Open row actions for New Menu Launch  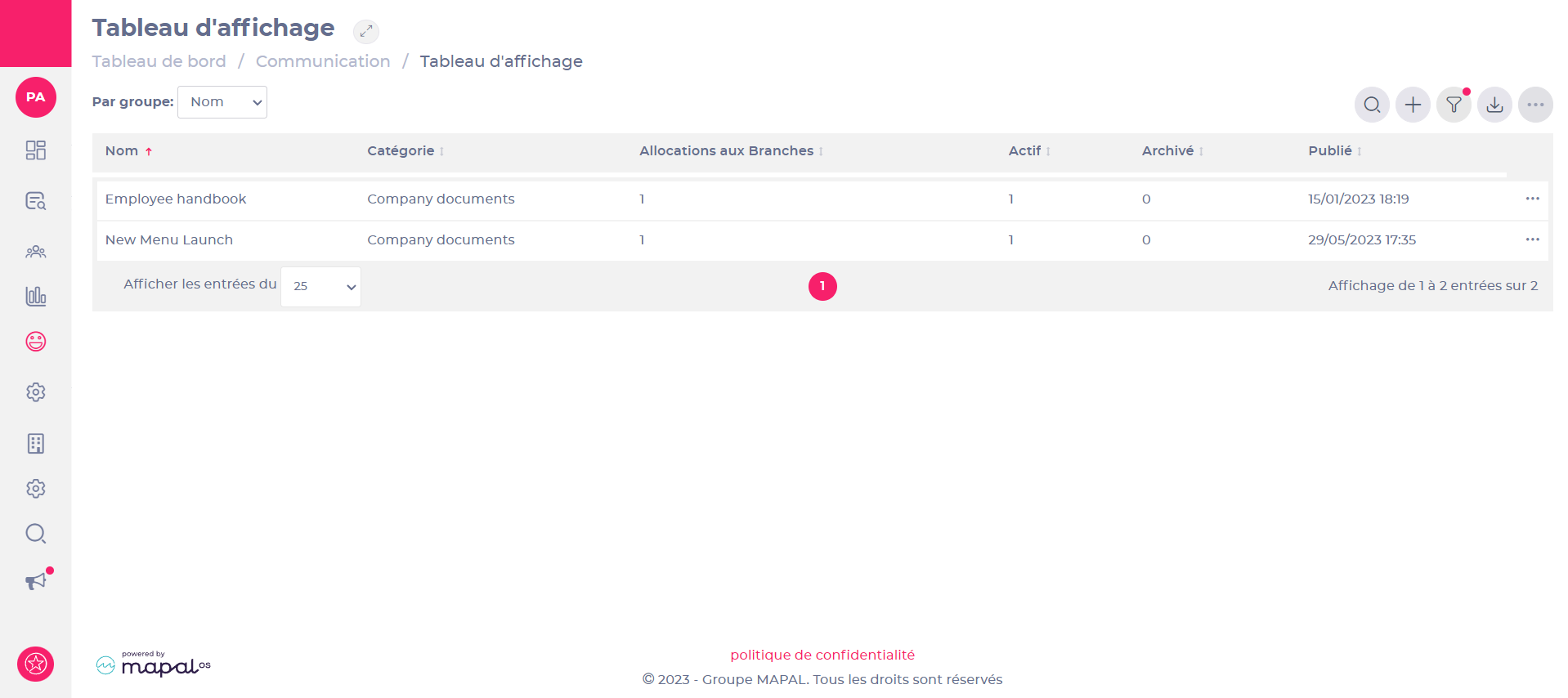[1533, 239]
